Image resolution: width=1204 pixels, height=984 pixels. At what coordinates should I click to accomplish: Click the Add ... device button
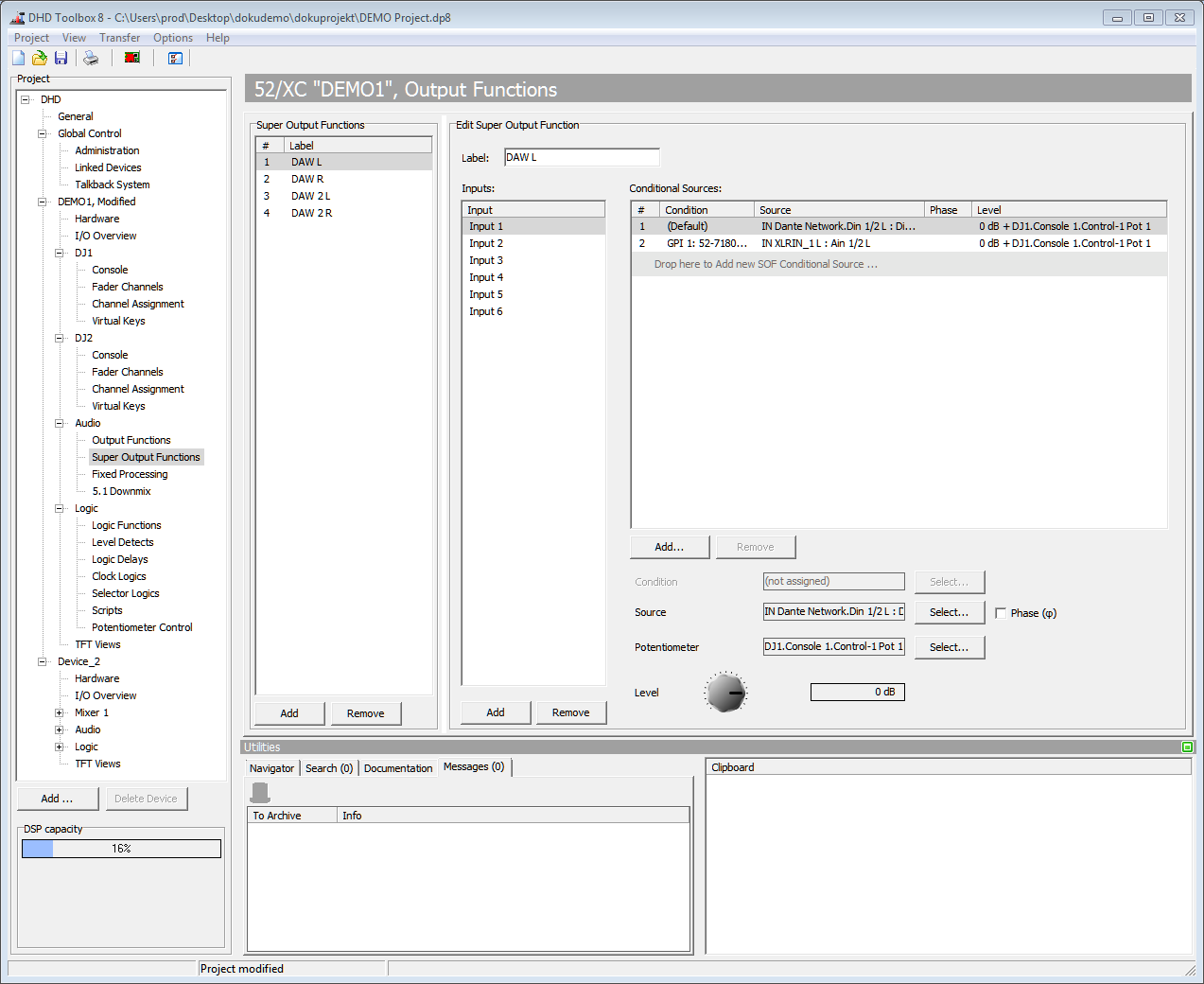point(58,799)
